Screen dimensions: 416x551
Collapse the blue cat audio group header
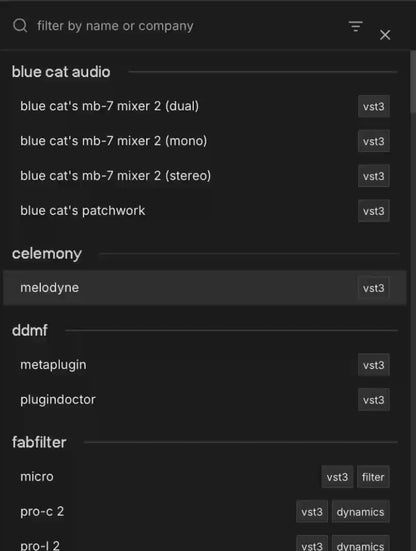[x=61, y=72]
